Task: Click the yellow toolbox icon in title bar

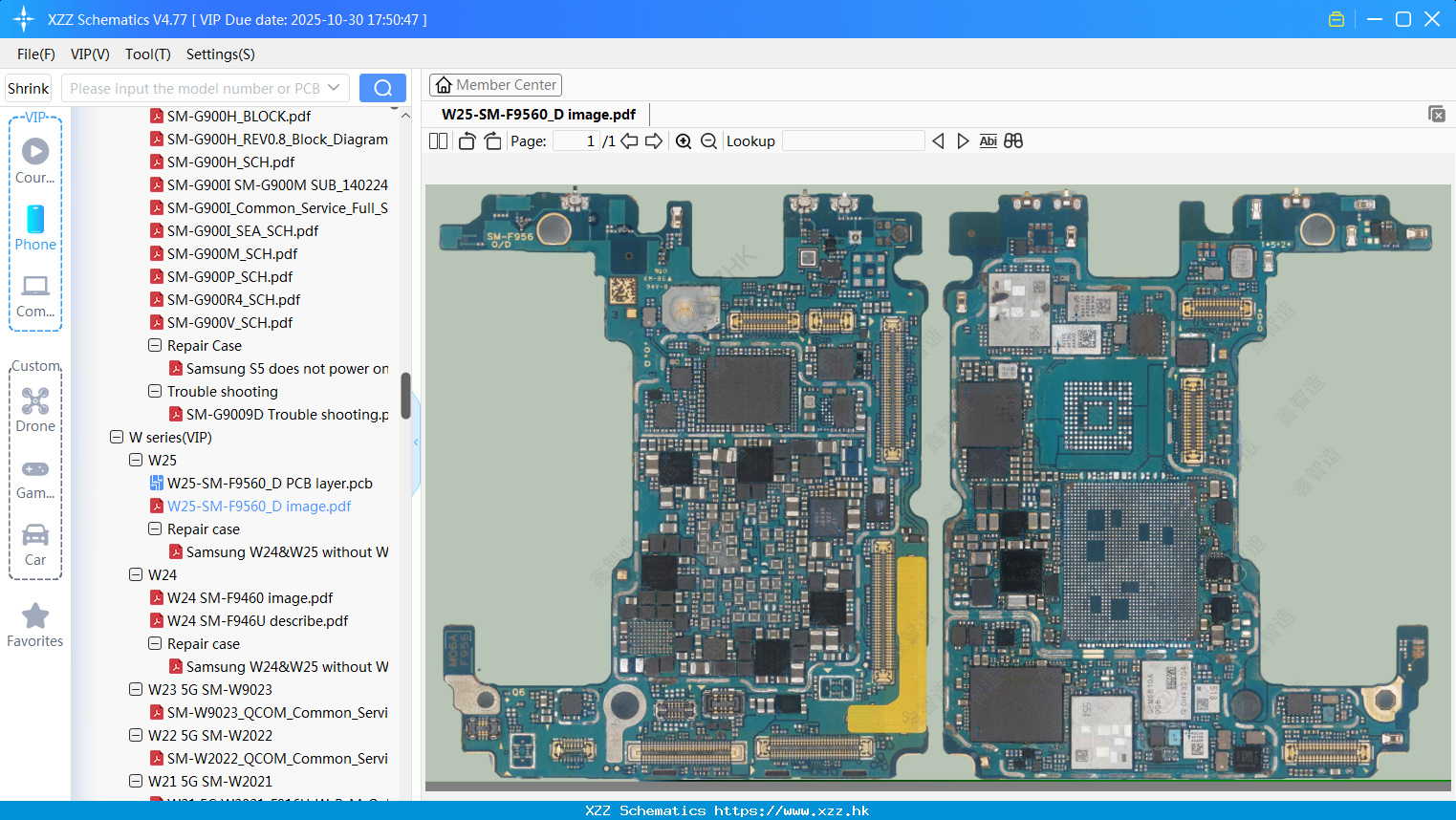Action: (x=1336, y=19)
